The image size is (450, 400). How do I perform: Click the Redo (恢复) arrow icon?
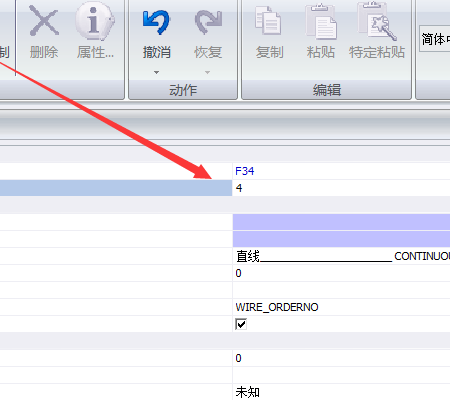pyautogui.click(x=208, y=22)
